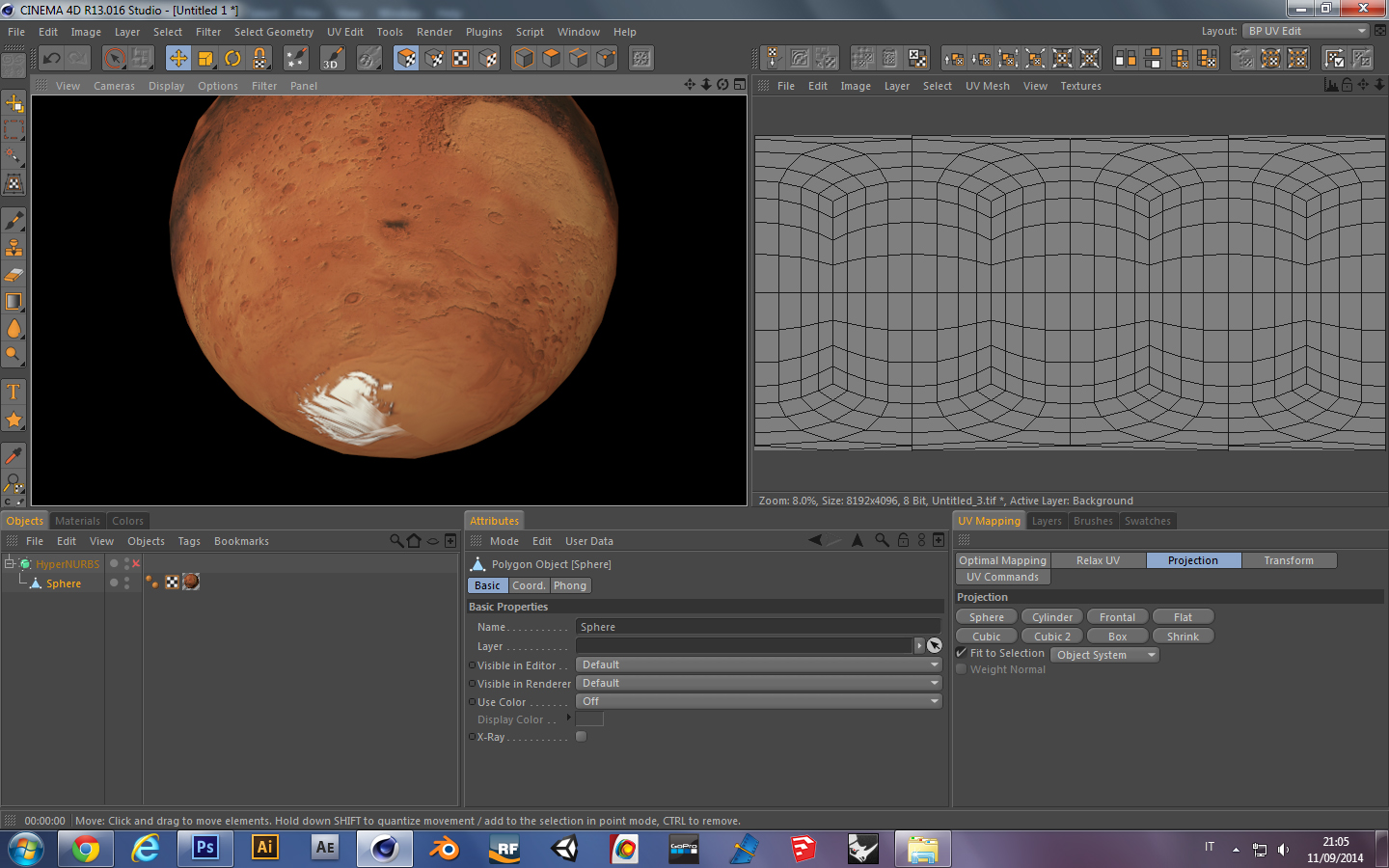Viewport: 1389px width, 868px height.
Task: Click the Undo arrow icon
Action: pyautogui.click(x=52, y=59)
